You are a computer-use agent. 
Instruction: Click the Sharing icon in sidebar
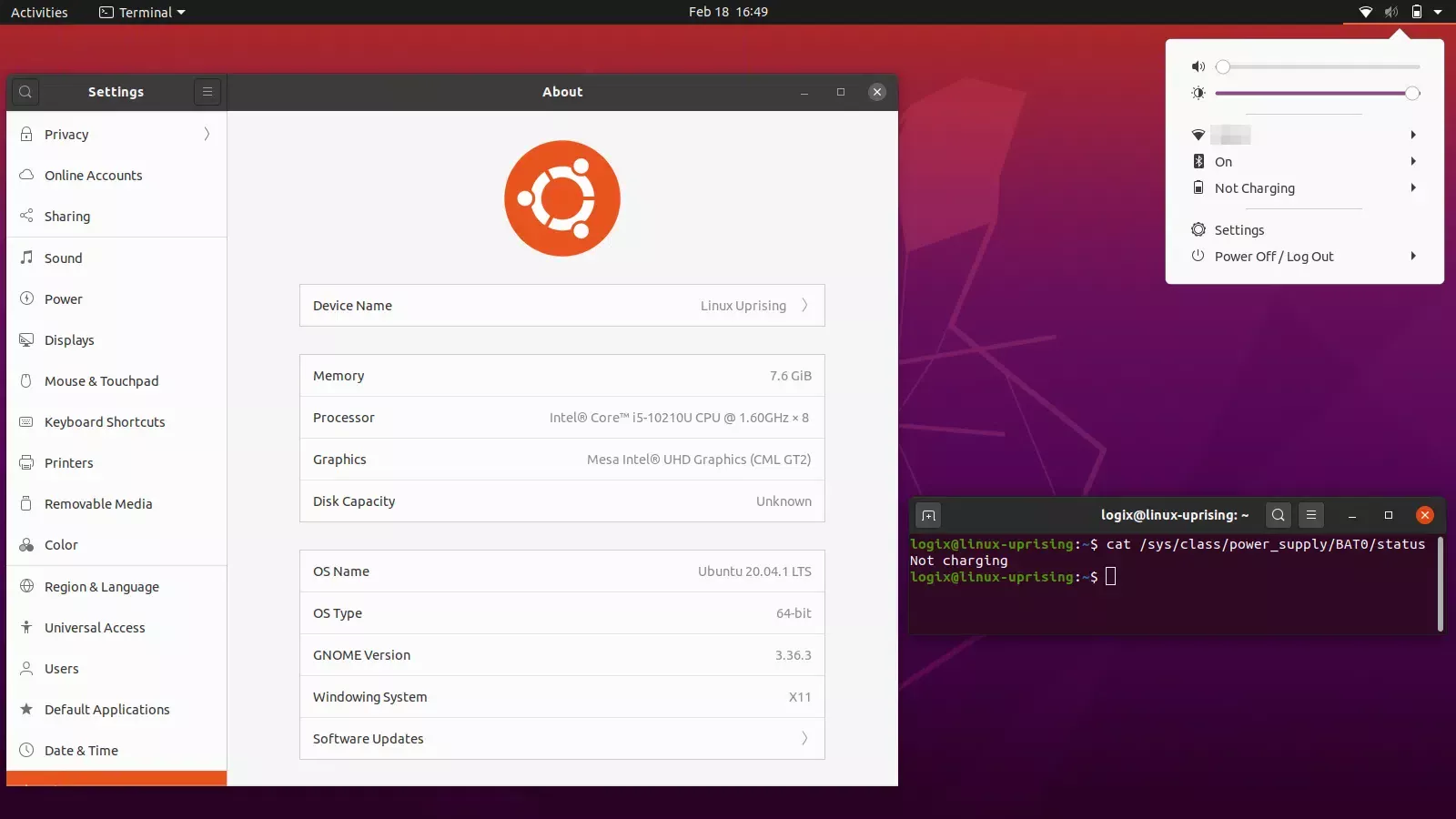[26, 216]
